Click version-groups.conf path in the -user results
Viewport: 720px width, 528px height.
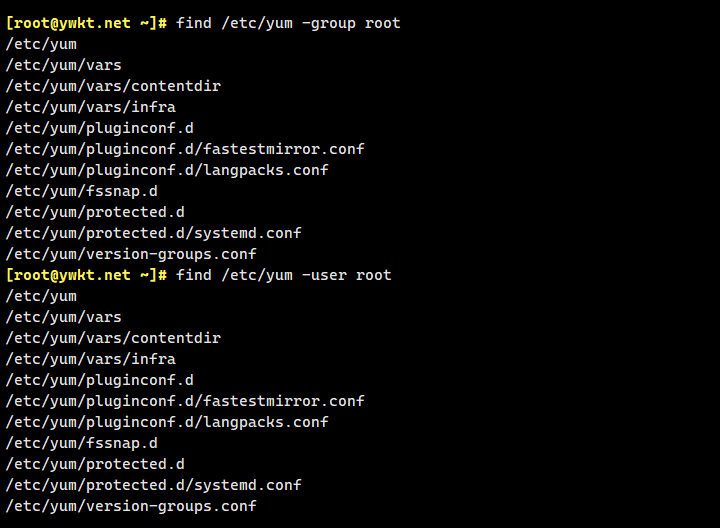click(x=131, y=506)
